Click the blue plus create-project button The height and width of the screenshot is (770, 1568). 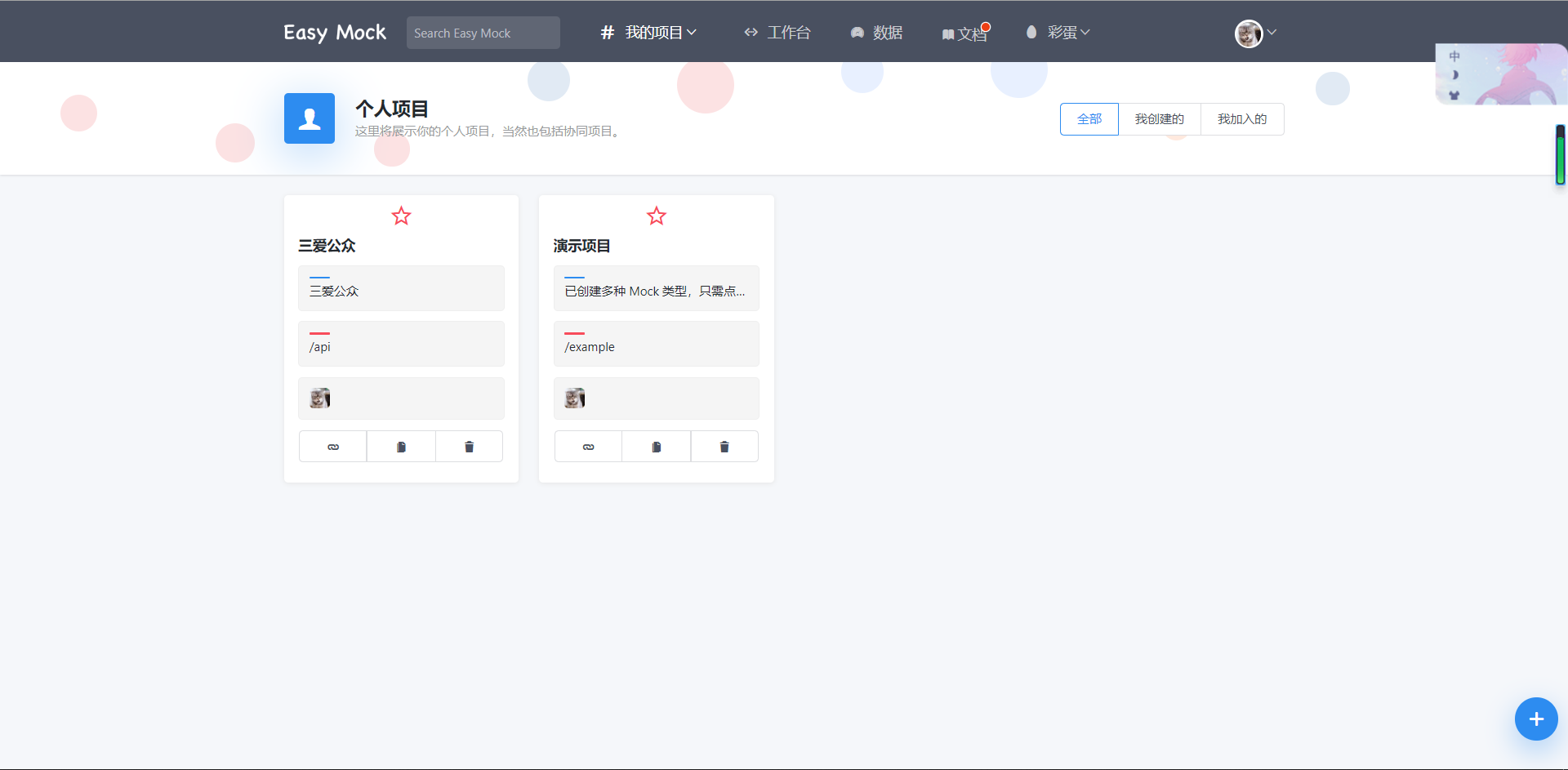pyautogui.click(x=1536, y=719)
